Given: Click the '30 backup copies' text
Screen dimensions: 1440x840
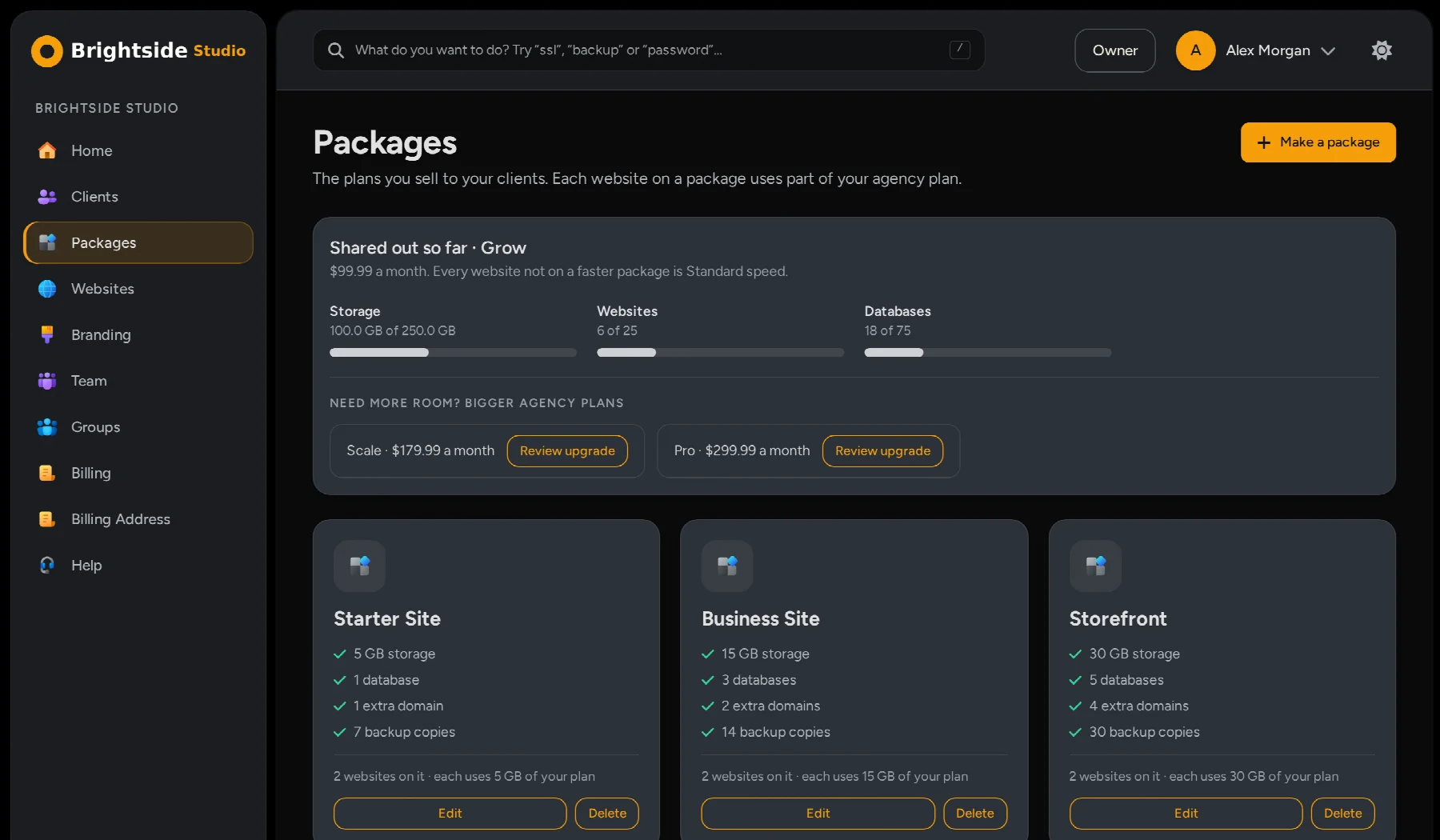Looking at the screenshot, I should pyautogui.click(x=1144, y=732).
